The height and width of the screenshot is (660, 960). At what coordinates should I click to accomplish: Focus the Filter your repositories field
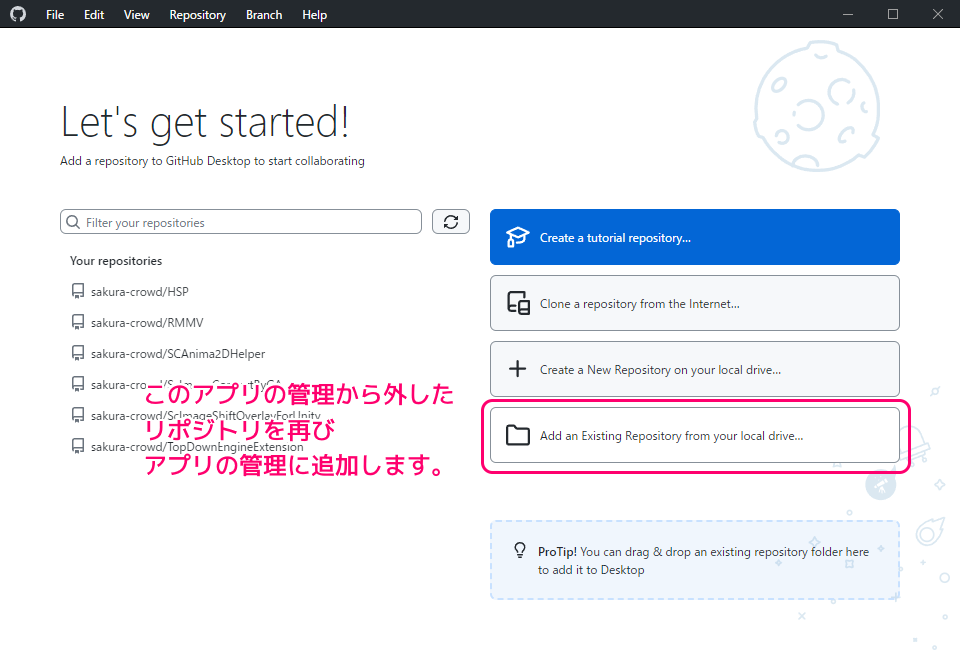pyautogui.click(x=241, y=222)
